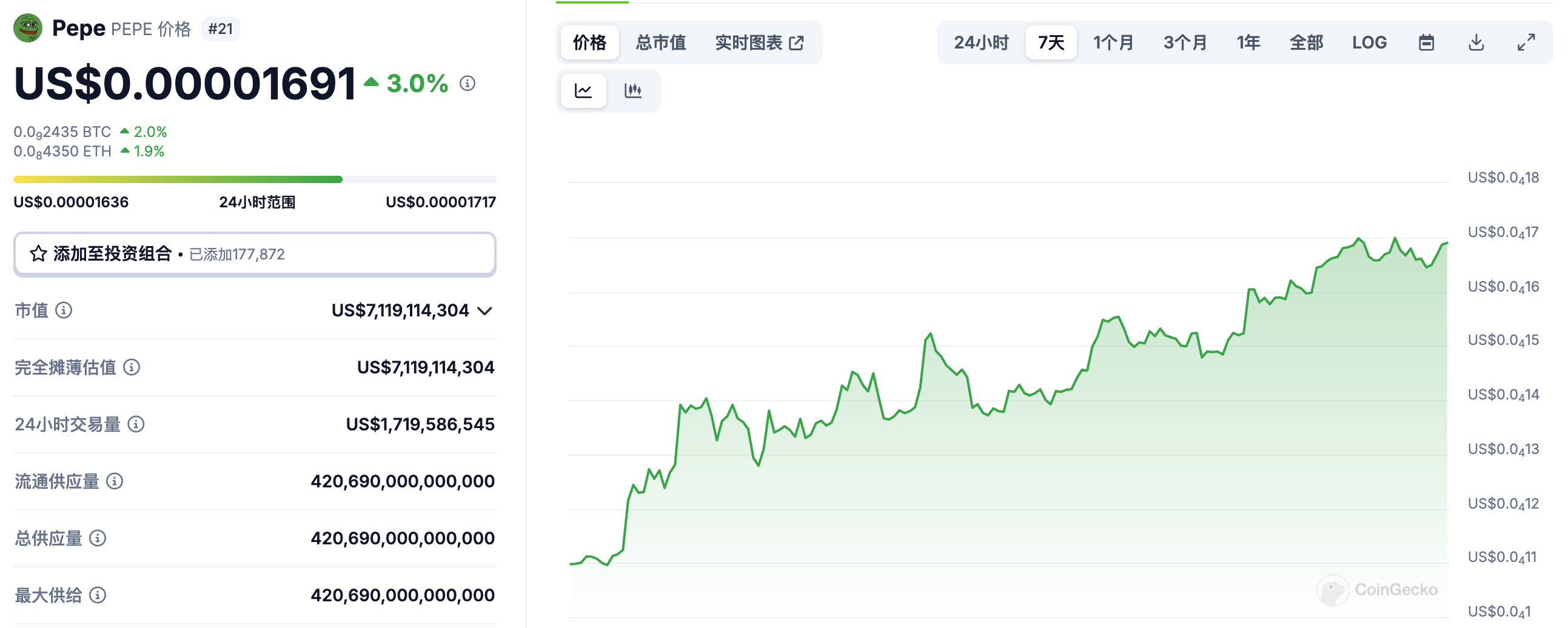Choose the 3个月 time range

[1185, 42]
